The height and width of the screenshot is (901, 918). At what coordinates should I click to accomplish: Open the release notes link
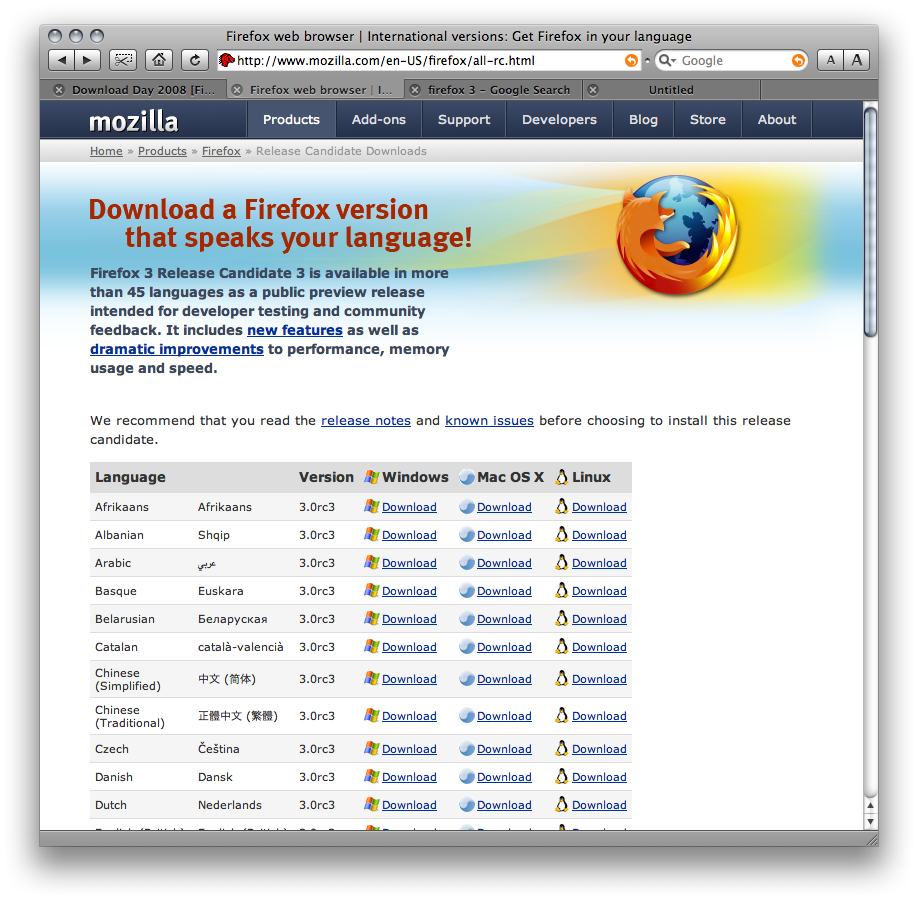click(x=366, y=421)
